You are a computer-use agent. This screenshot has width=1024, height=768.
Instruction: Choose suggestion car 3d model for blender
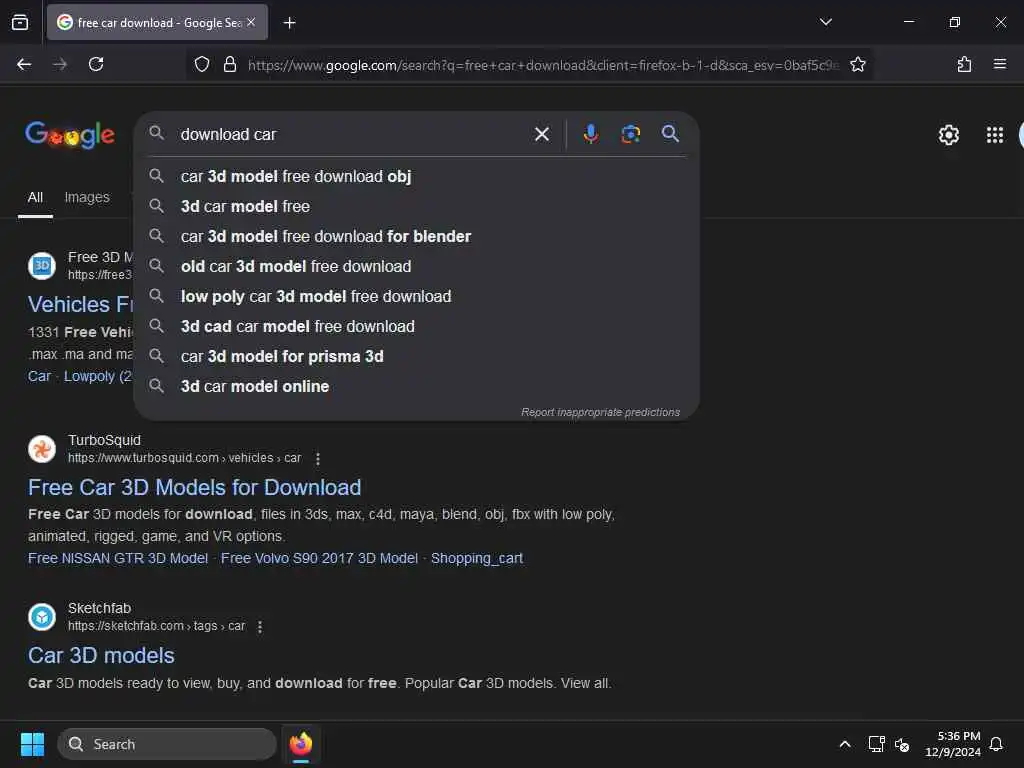417,236
